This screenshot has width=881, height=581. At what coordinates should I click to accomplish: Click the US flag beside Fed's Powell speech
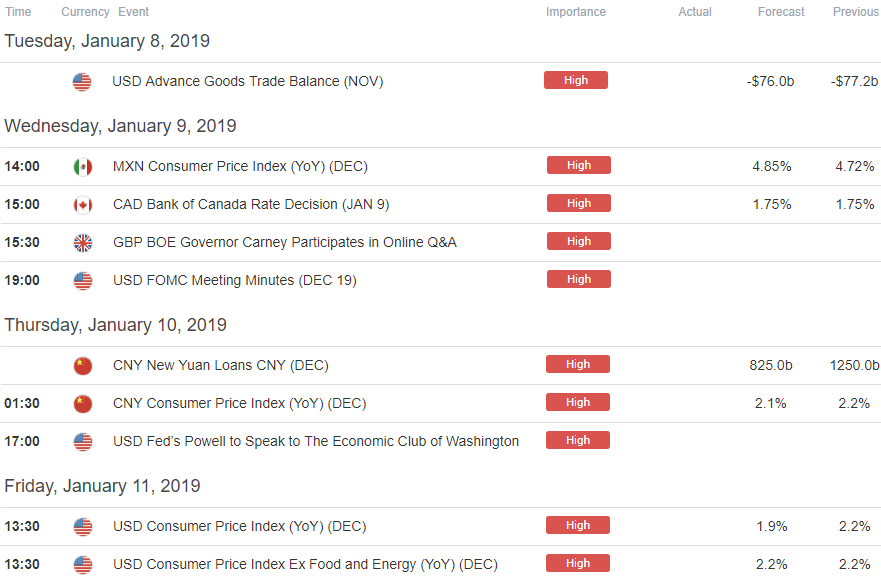[83, 442]
